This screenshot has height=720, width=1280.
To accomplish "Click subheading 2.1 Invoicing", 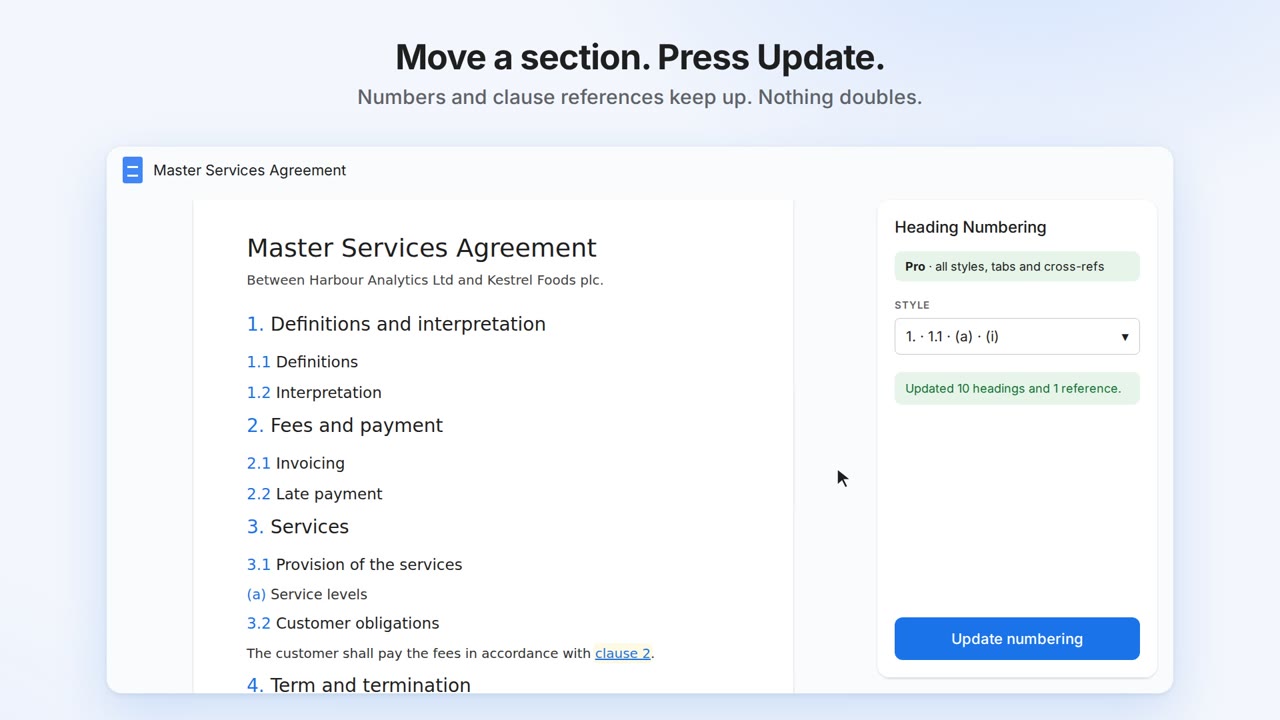I will (x=296, y=463).
